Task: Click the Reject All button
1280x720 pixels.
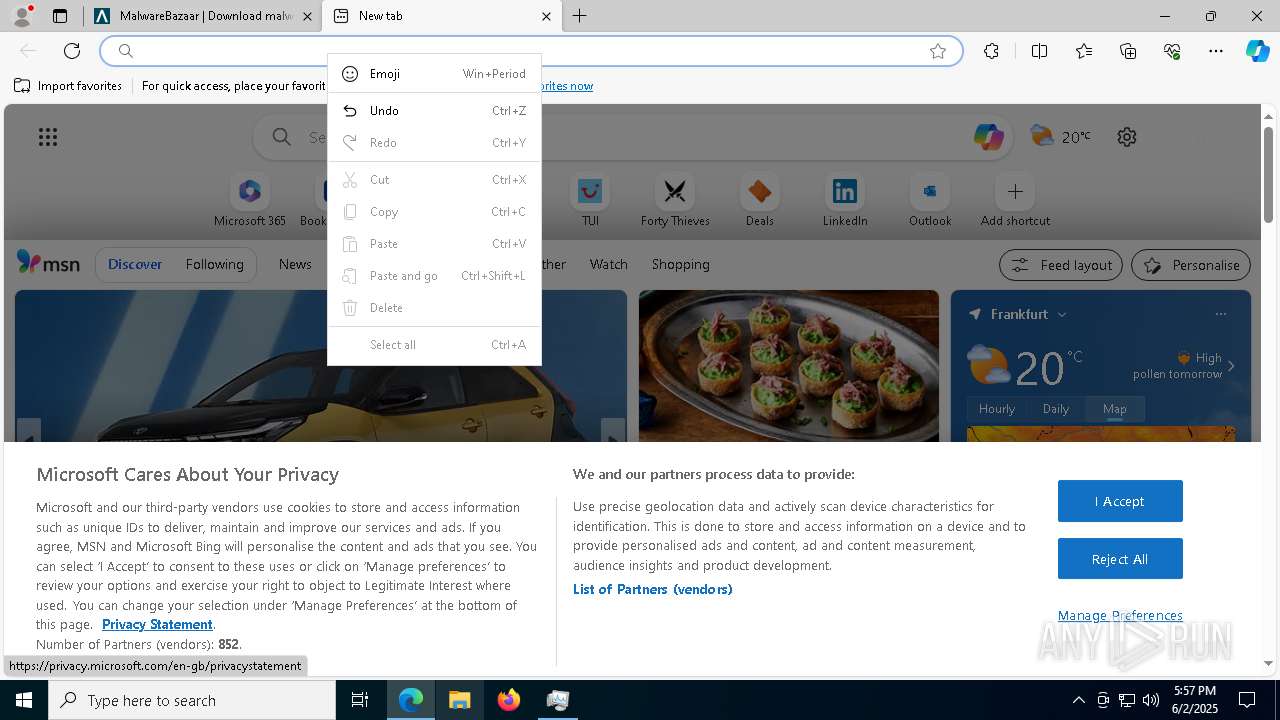Action: [1120, 559]
